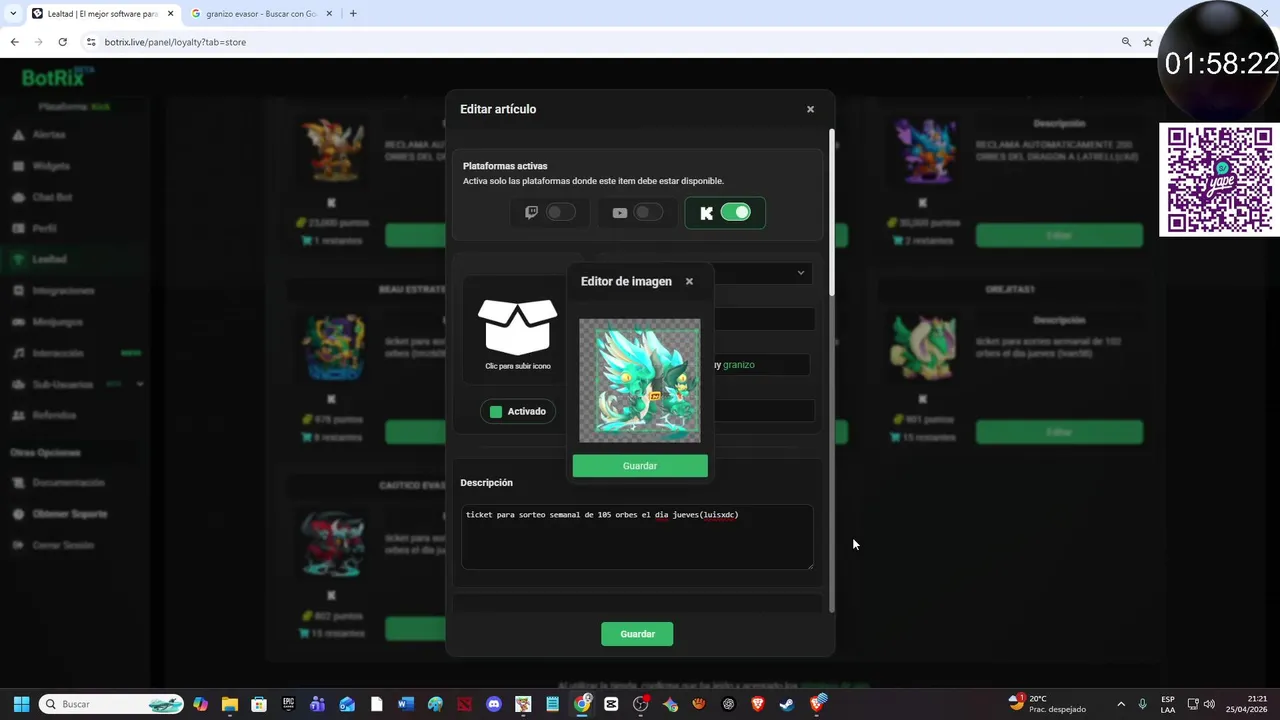Close the Editar artículo dialog
Image resolution: width=1280 pixels, height=720 pixels.
[810, 109]
